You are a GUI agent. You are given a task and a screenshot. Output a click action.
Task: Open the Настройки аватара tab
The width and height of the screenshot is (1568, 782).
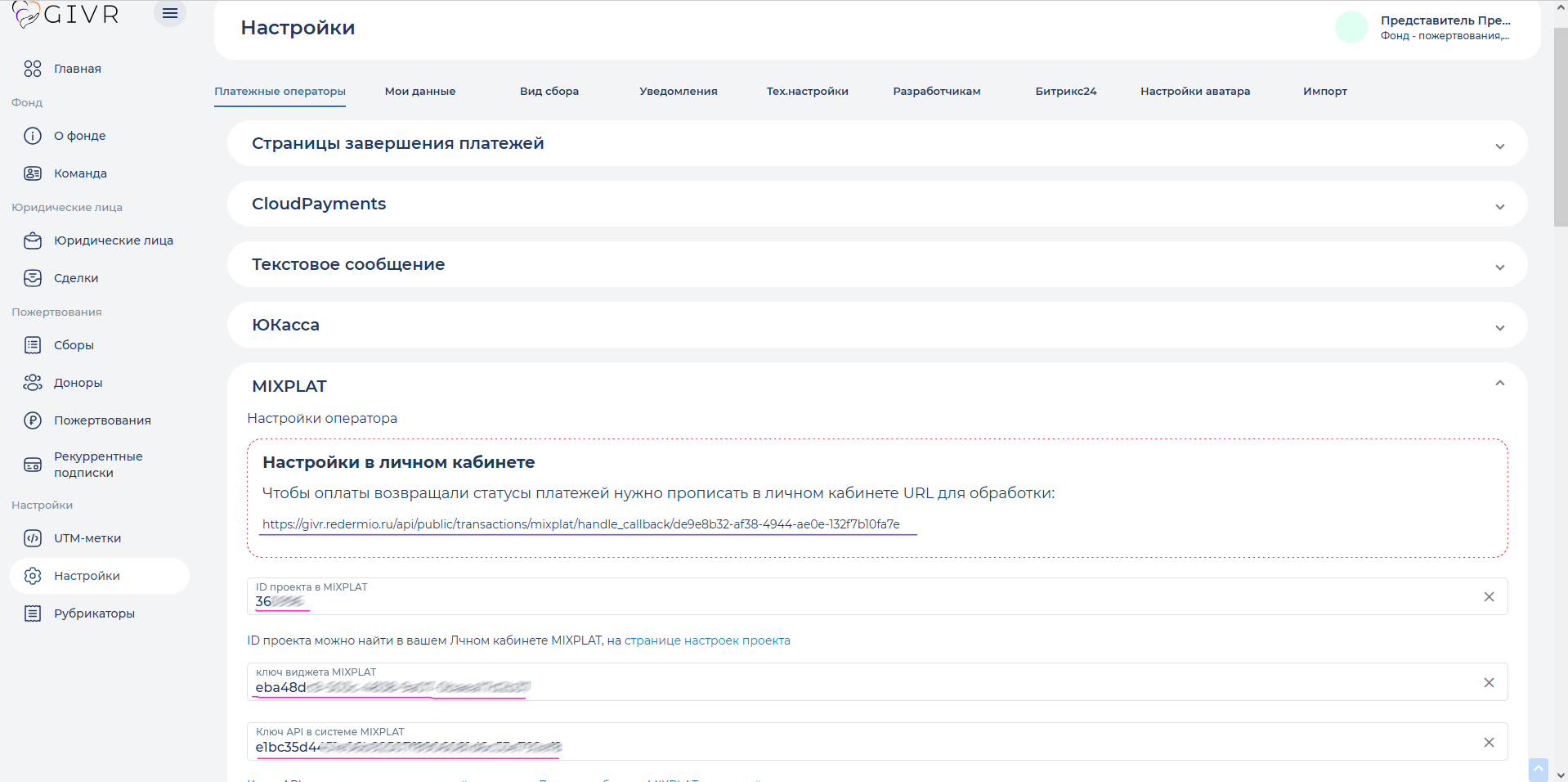coord(1195,92)
